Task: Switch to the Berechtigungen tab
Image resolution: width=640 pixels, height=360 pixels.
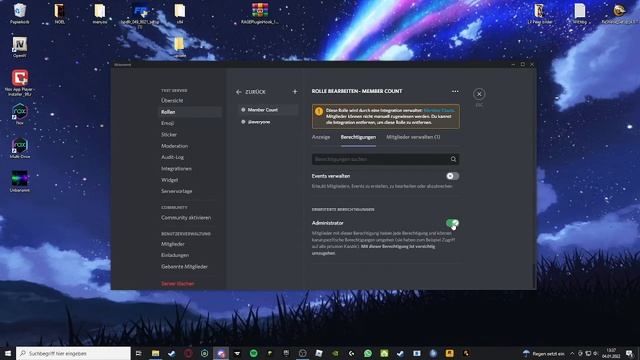Action: 358,137
